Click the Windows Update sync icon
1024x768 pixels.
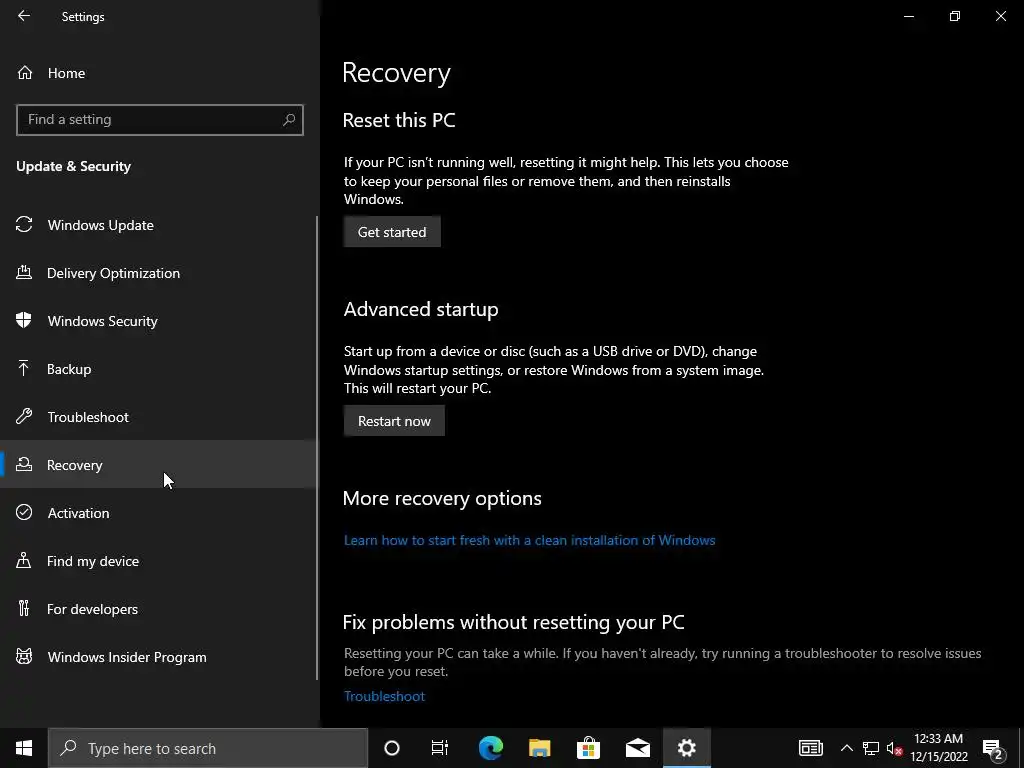24,225
